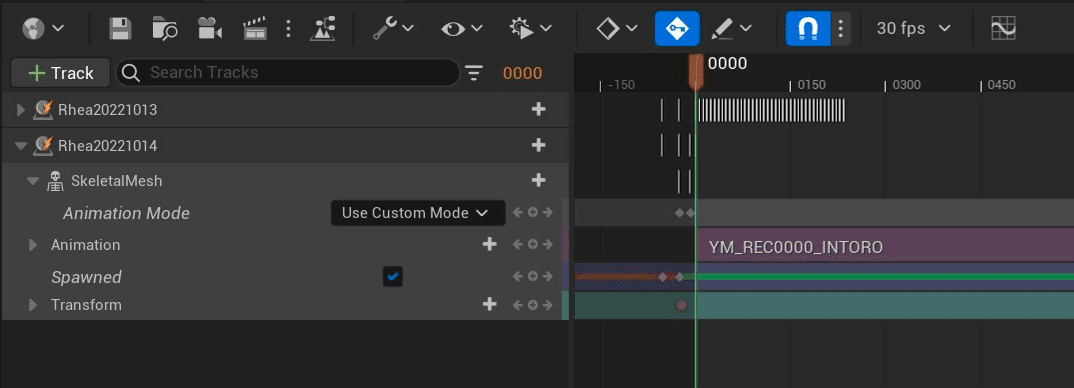The image size is (1074, 388).
Task: Expand the Transform track
Action: (x=32, y=305)
